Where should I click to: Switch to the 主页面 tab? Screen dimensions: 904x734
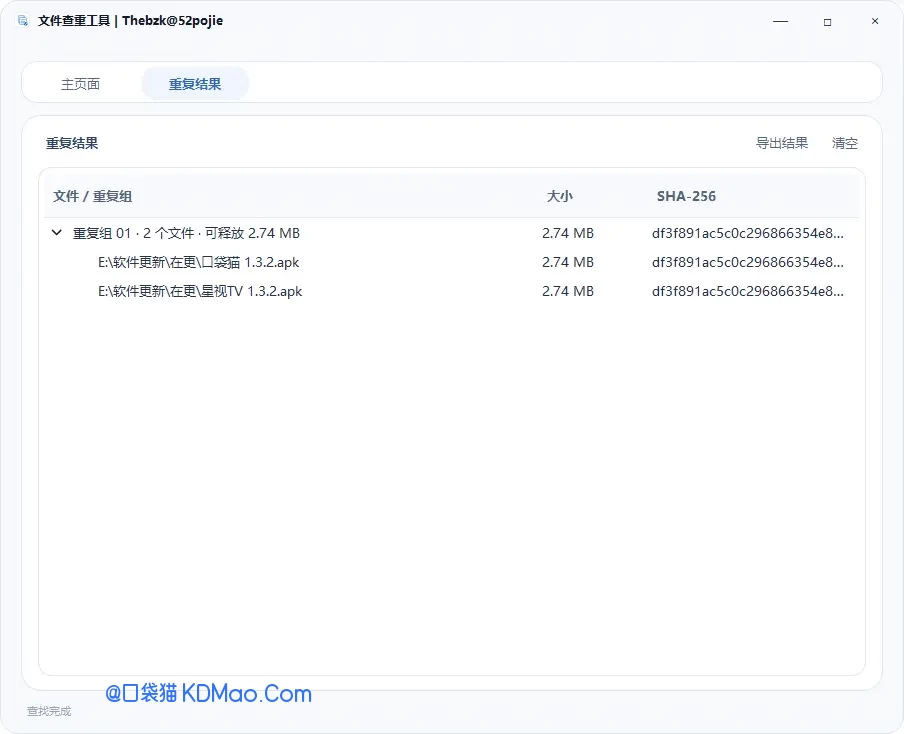pos(81,84)
